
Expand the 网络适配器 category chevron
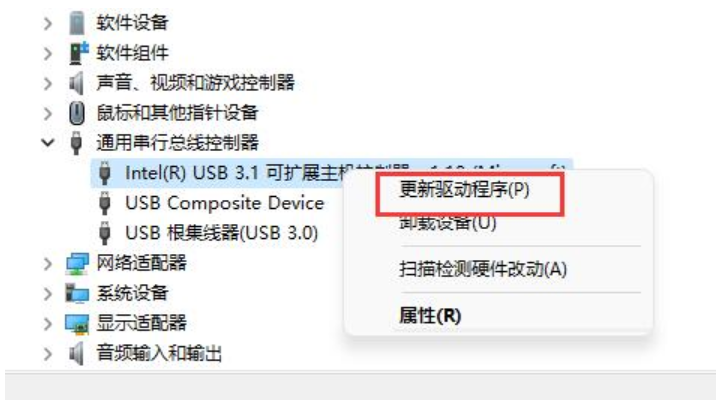coord(48,264)
